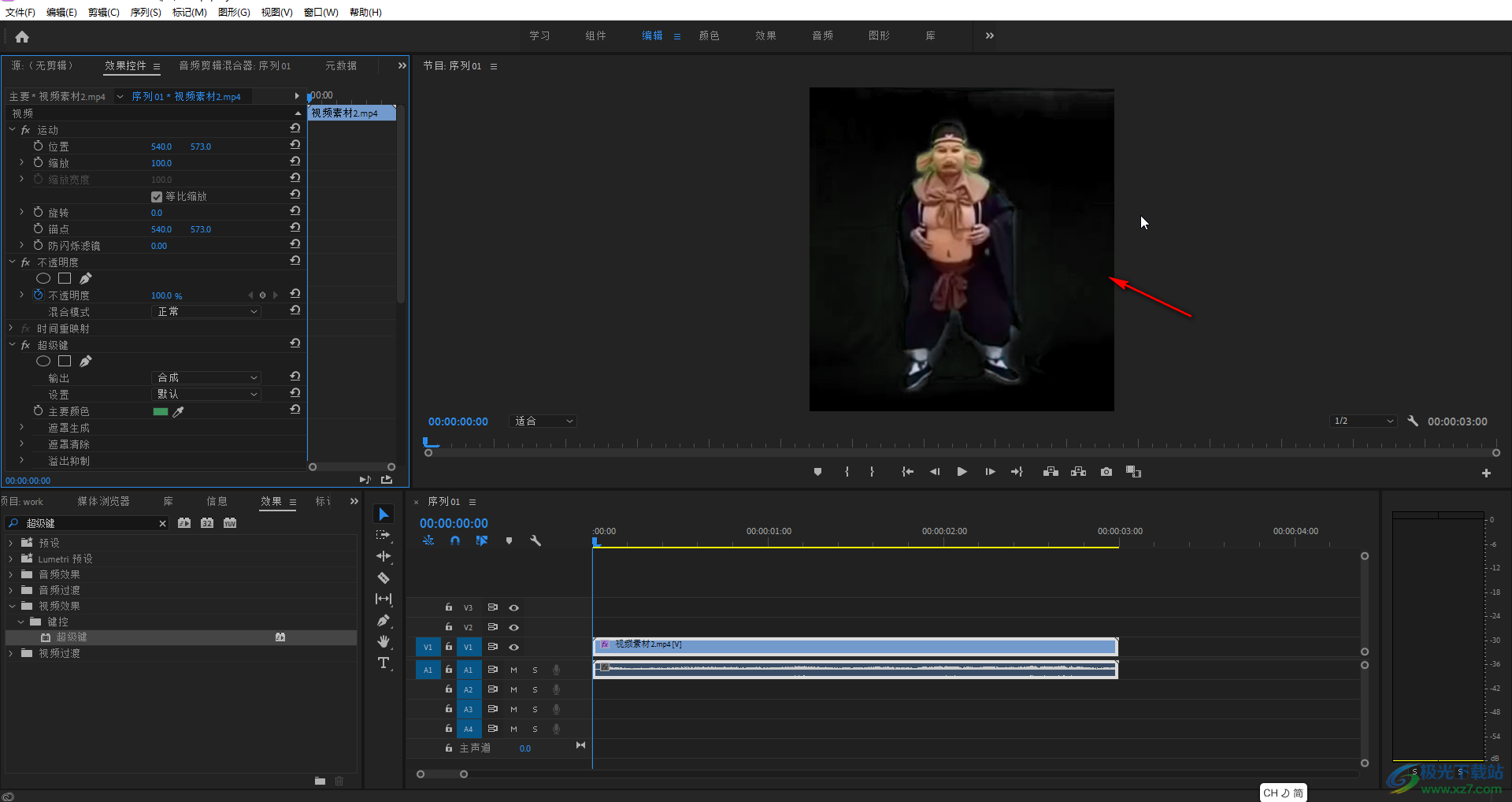Image resolution: width=1512 pixels, height=802 pixels.
Task: Open Blend Mode dropdown
Action: [x=206, y=312]
